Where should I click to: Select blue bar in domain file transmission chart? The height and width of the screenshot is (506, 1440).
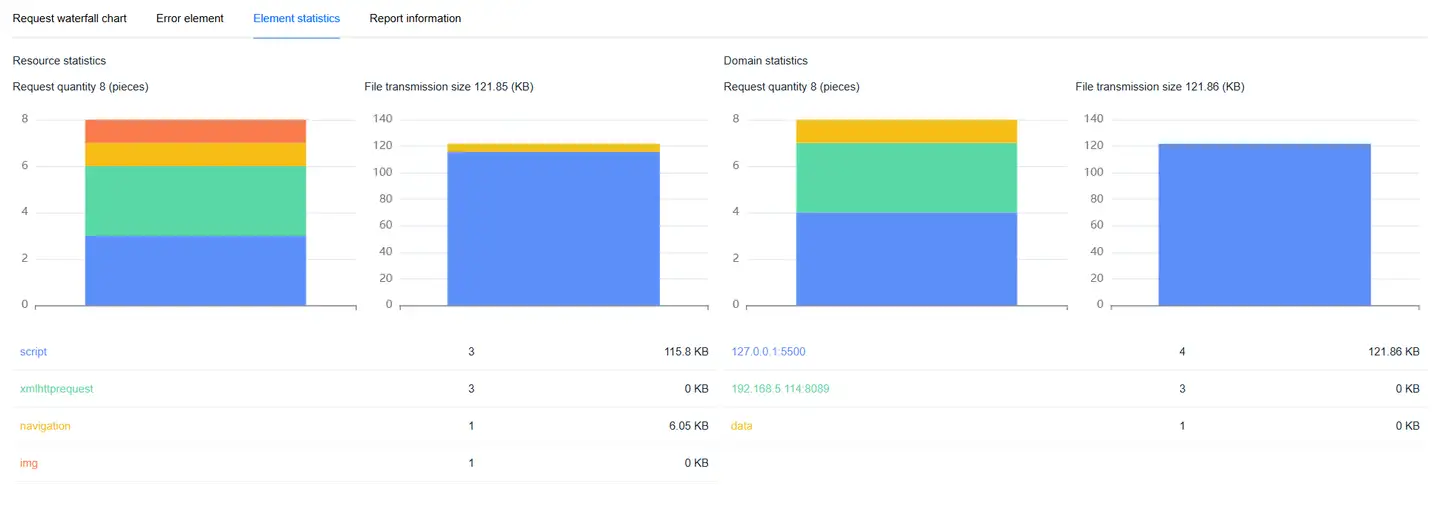pos(1264,224)
